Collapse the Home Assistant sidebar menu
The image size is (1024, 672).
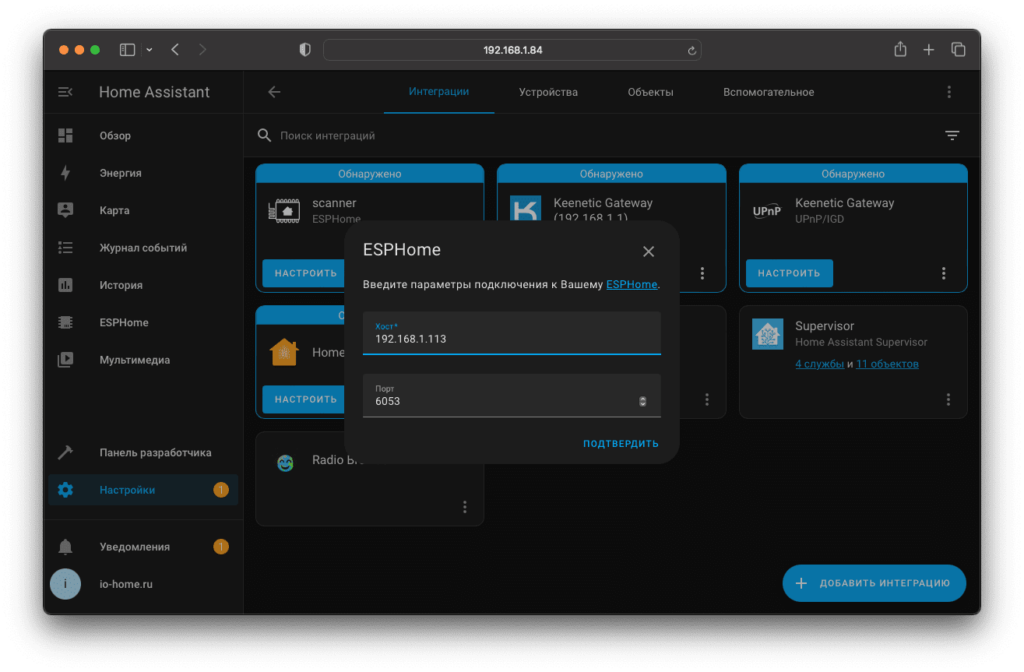point(65,92)
